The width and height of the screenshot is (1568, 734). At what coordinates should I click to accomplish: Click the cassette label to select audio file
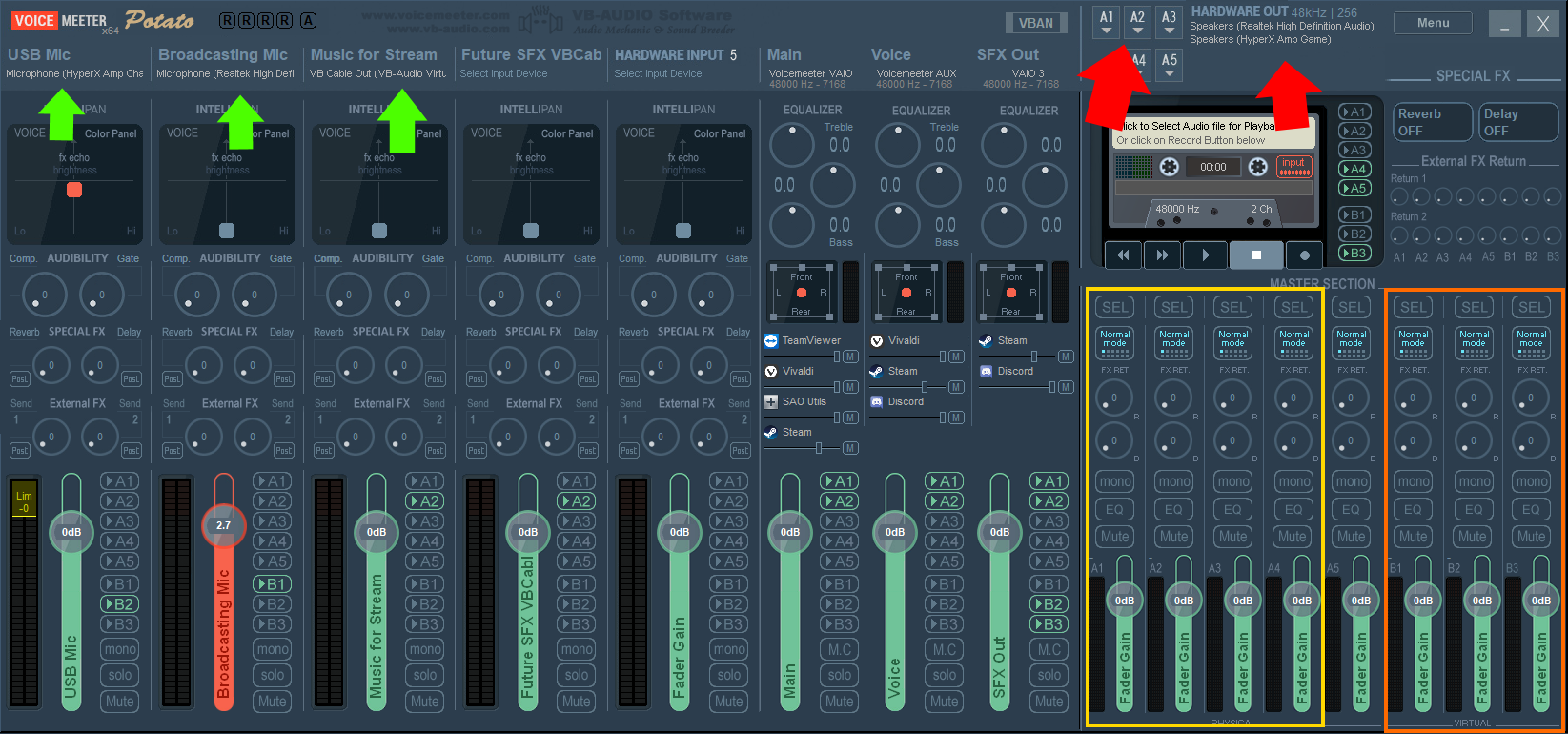click(x=1212, y=133)
